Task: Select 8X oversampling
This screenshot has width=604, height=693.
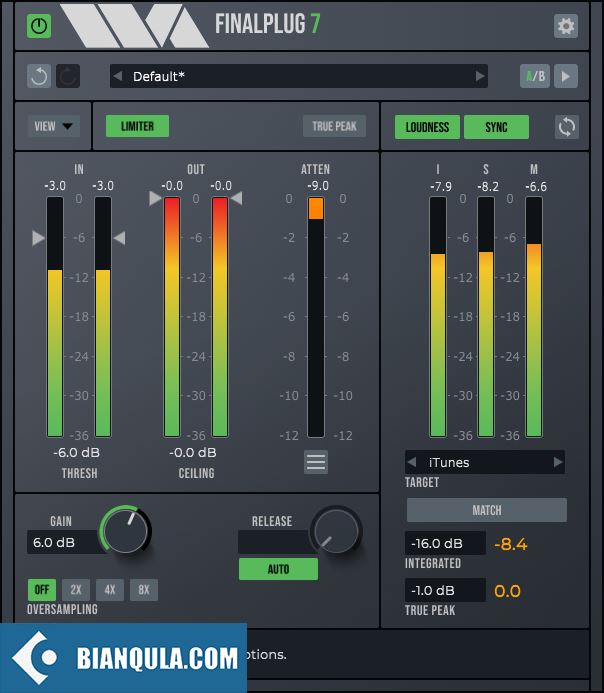Action: tap(144, 590)
